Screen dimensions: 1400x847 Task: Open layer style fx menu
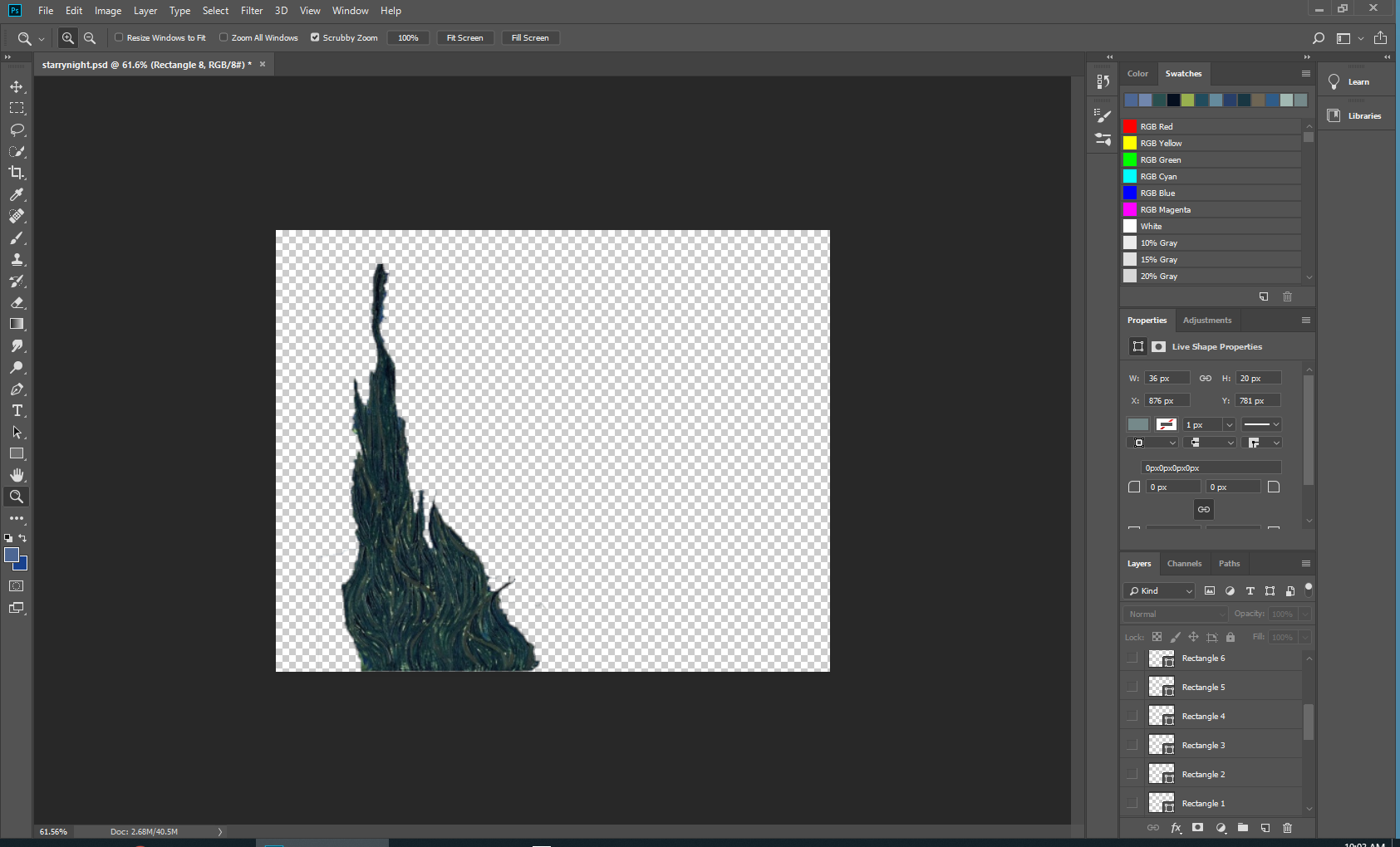pyautogui.click(x=1176, y=828)
